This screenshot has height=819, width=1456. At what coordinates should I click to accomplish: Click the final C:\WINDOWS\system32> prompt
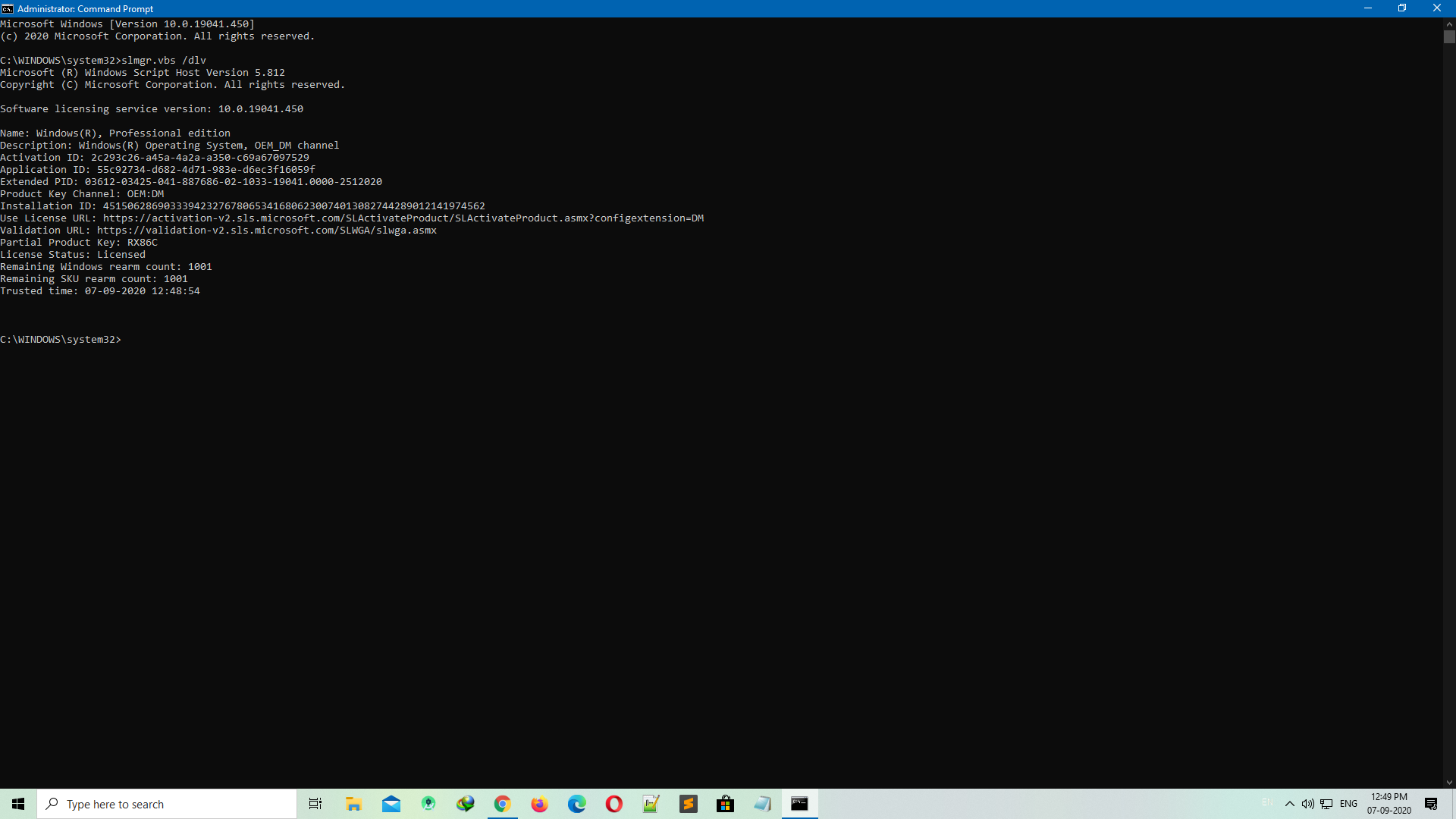[x=61, y=340]
